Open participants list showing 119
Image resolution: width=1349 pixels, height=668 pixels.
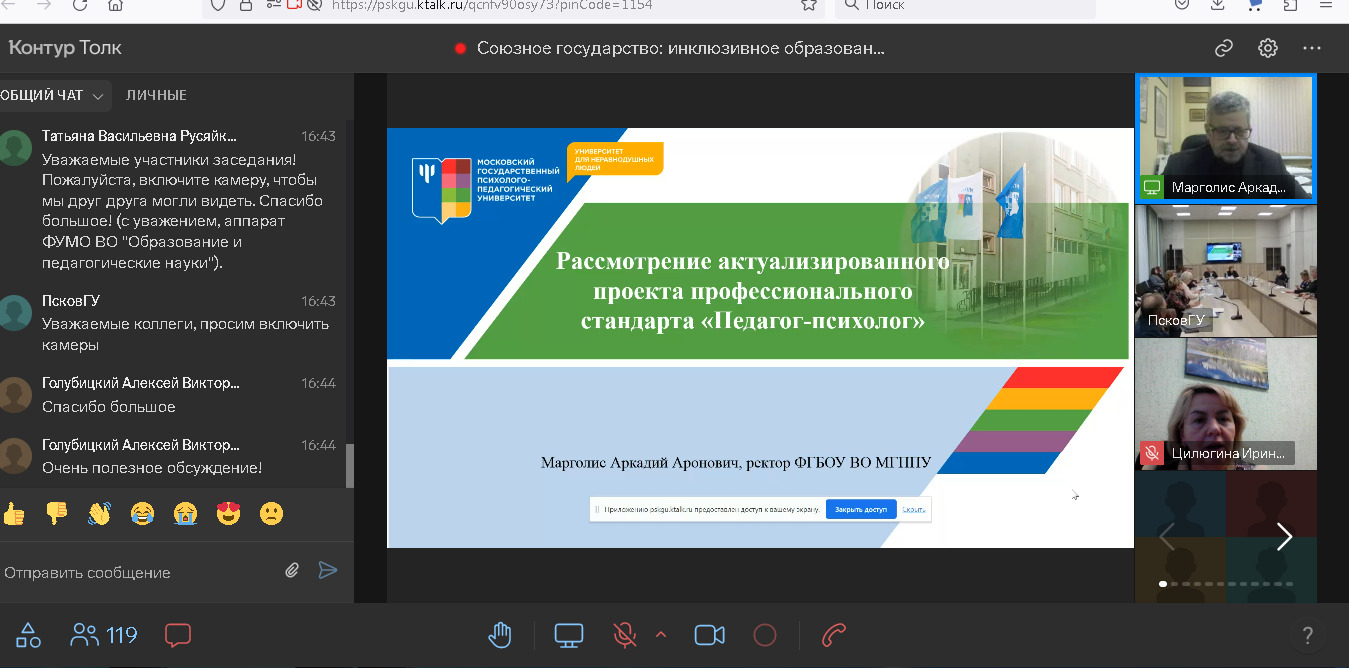click(104, 635)
